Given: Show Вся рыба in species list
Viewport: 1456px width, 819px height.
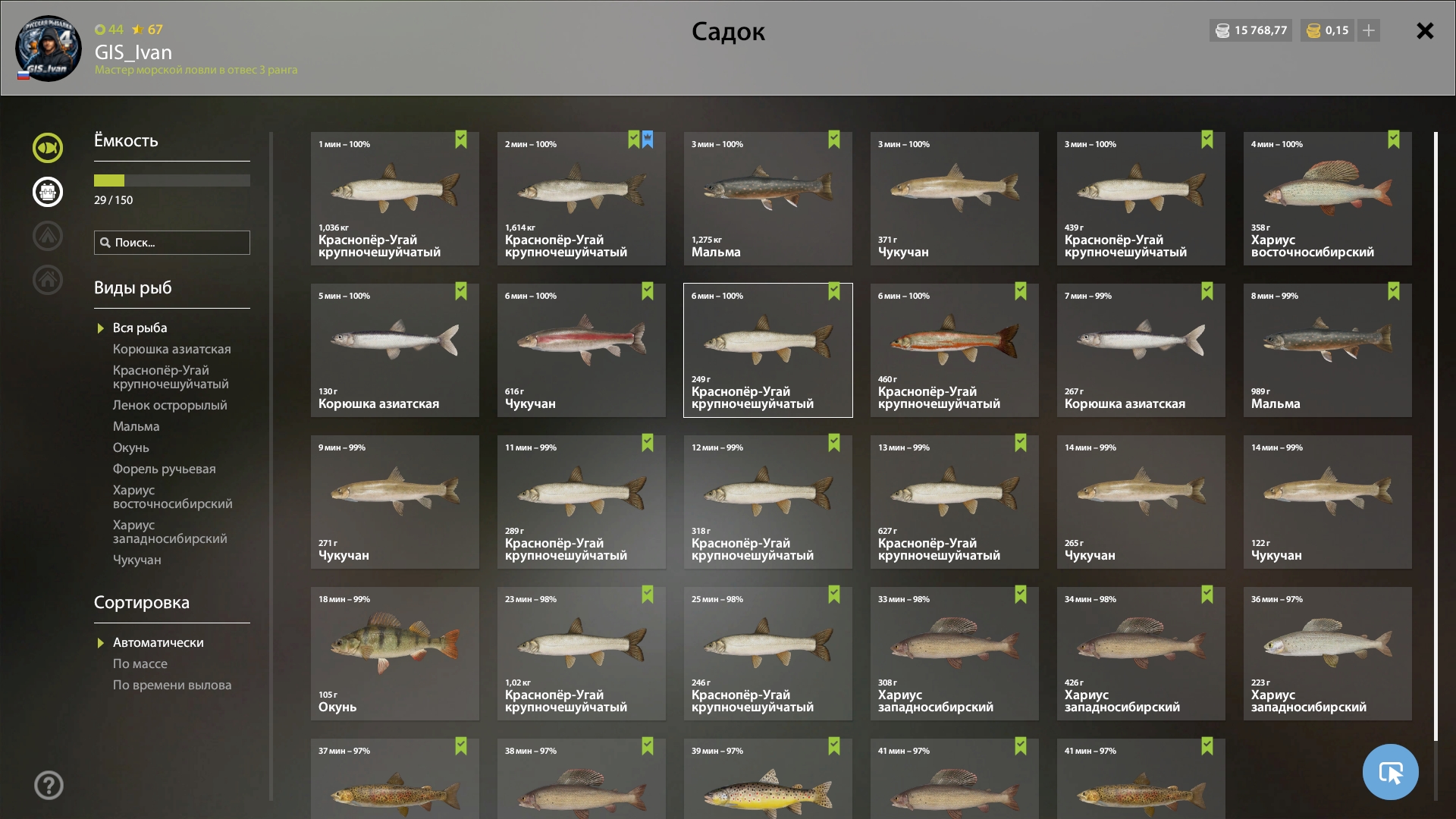Looking at the screenshot, I should (140, 328).
